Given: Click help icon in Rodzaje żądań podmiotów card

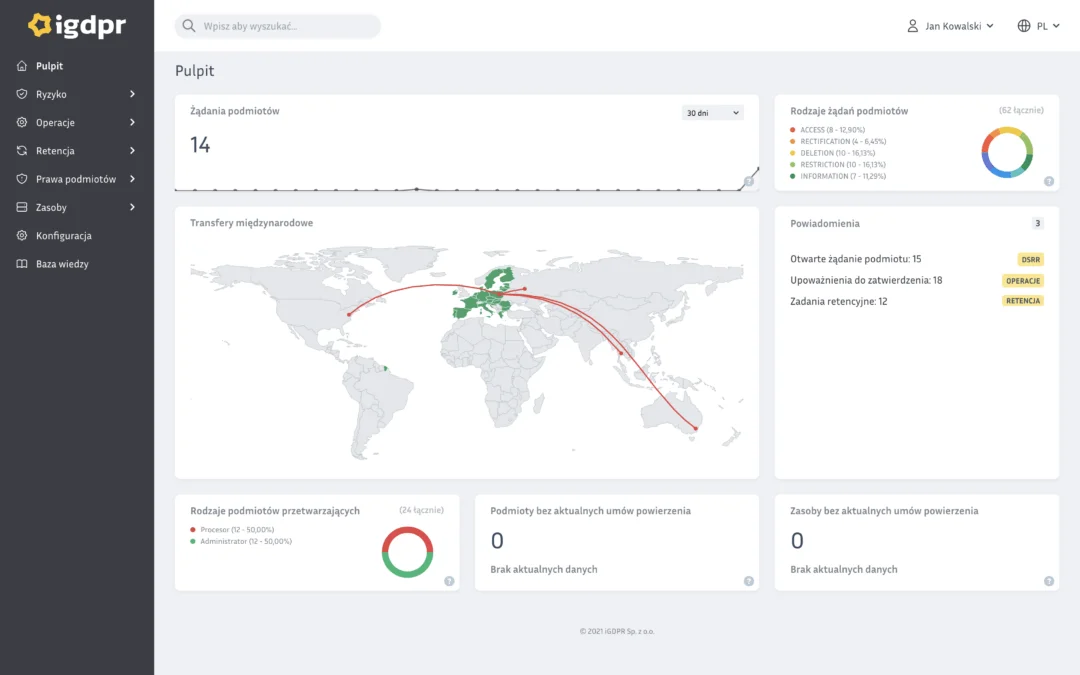Looking at the screenshot, I should pyautogui.click(x=1048, y=181).
